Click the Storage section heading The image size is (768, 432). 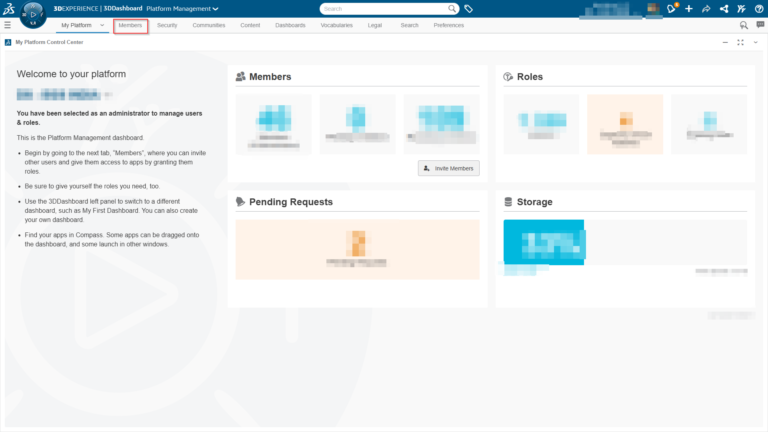click(x=534, y=202)
